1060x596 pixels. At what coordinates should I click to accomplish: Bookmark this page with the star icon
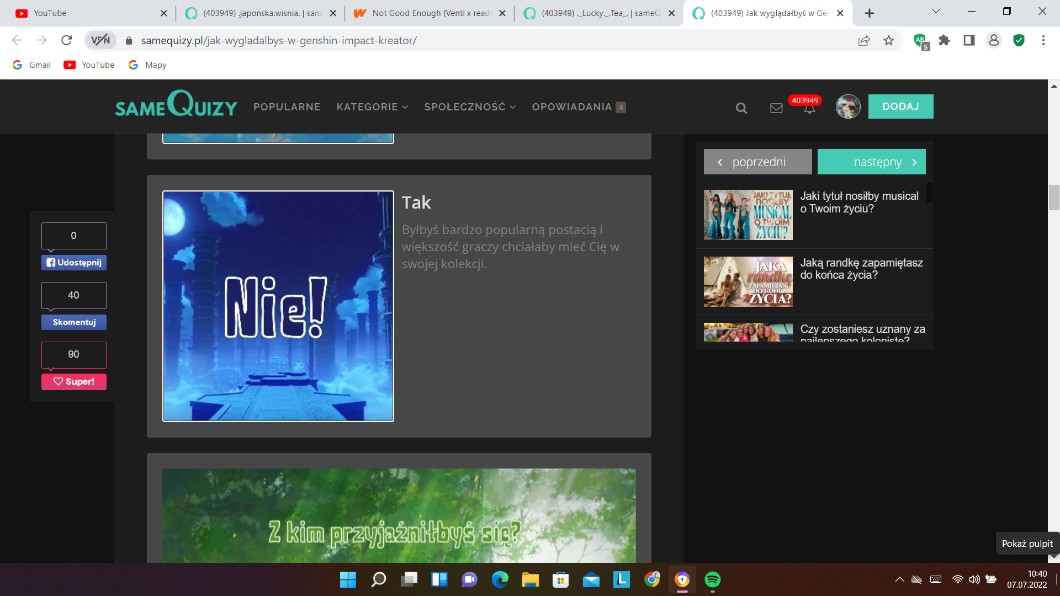[889, 40]
